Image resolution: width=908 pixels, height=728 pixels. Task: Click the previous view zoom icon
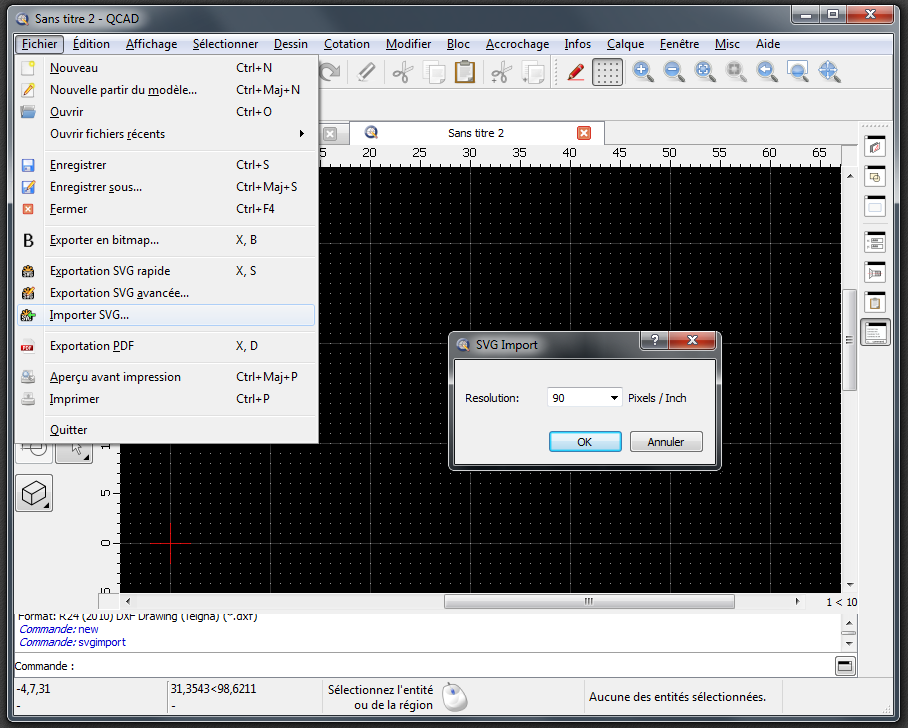(x=766, y=71)
